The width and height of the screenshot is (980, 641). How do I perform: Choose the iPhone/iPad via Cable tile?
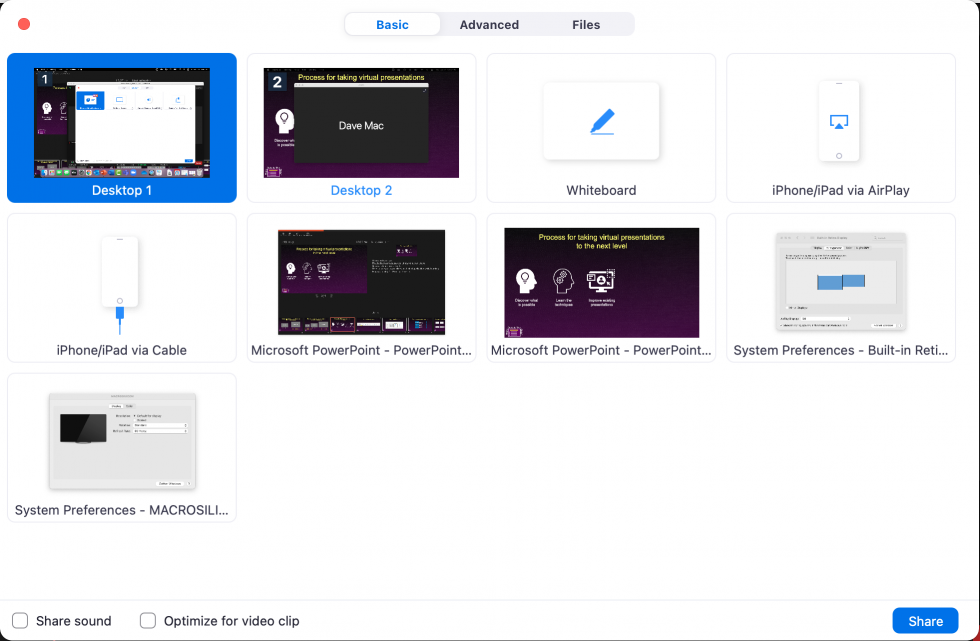pos(121,287)
